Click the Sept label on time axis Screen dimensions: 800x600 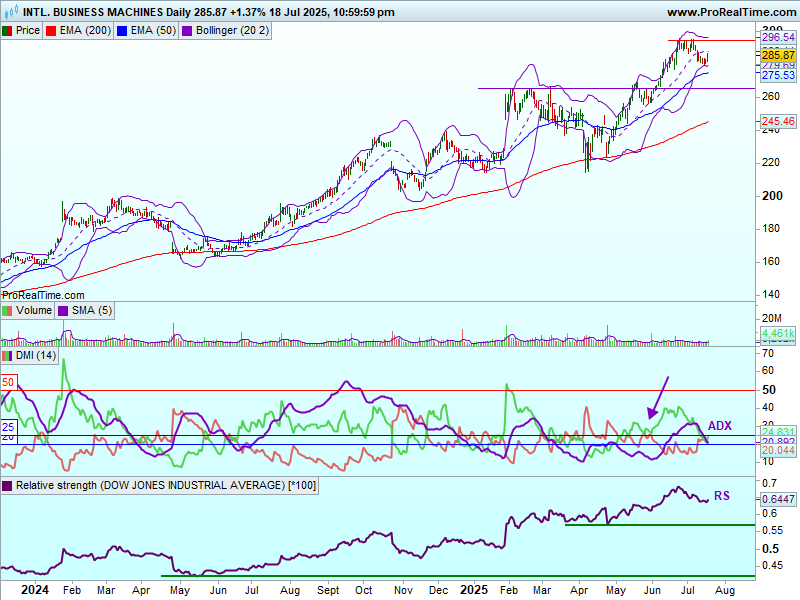[x=328, y=590]
